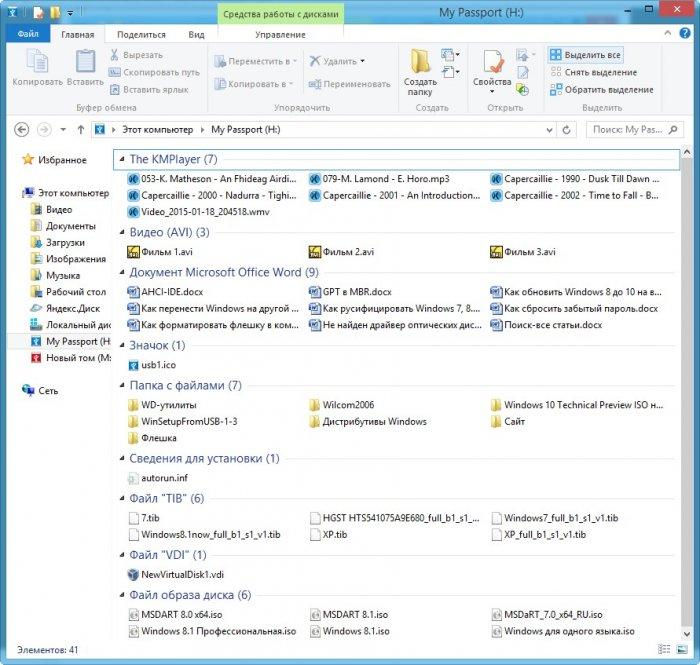700x665 pixels.
Task: Click the Forward navigation arrow
Action: [x=44, y=129]
